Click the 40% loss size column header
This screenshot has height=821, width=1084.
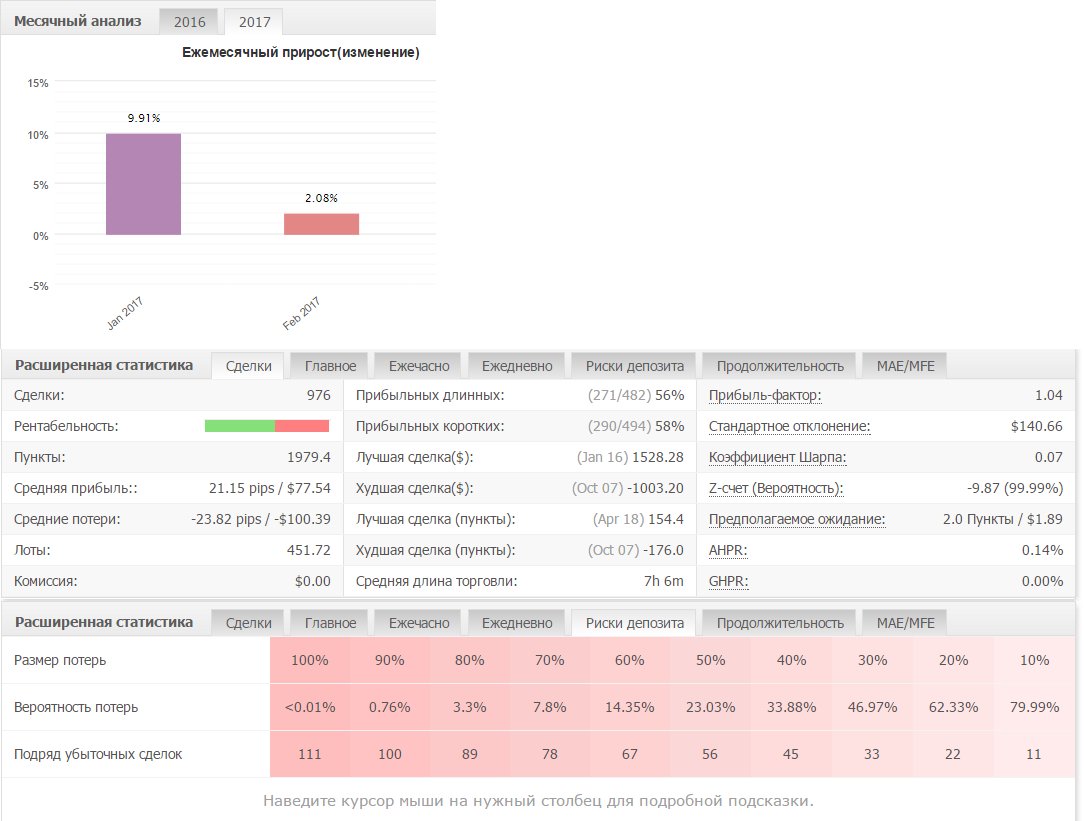tap(792, 660)
